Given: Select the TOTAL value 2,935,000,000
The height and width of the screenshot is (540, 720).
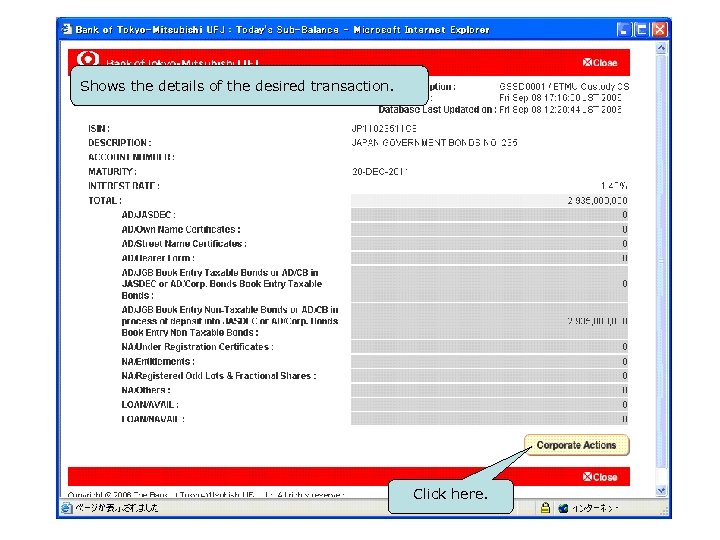Looking at the screenshot, I should 597,201.
